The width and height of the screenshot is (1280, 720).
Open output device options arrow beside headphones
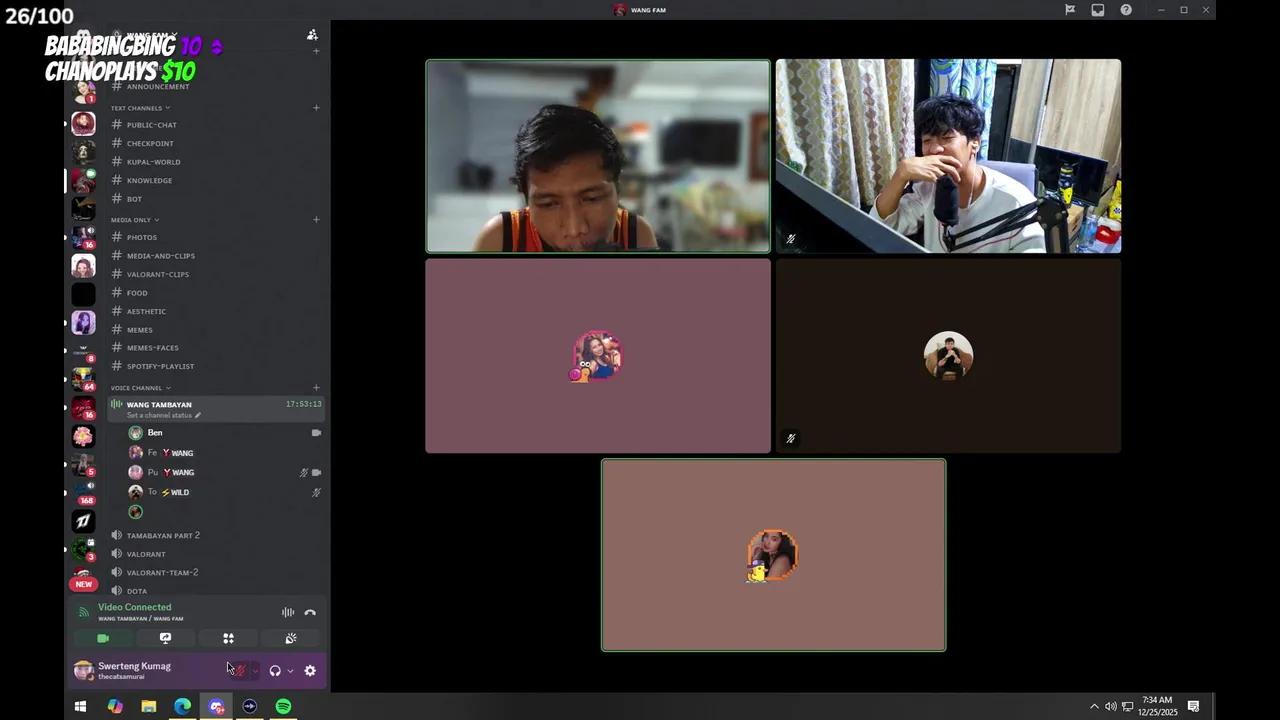pyautogui.click(x=290, y=671)
